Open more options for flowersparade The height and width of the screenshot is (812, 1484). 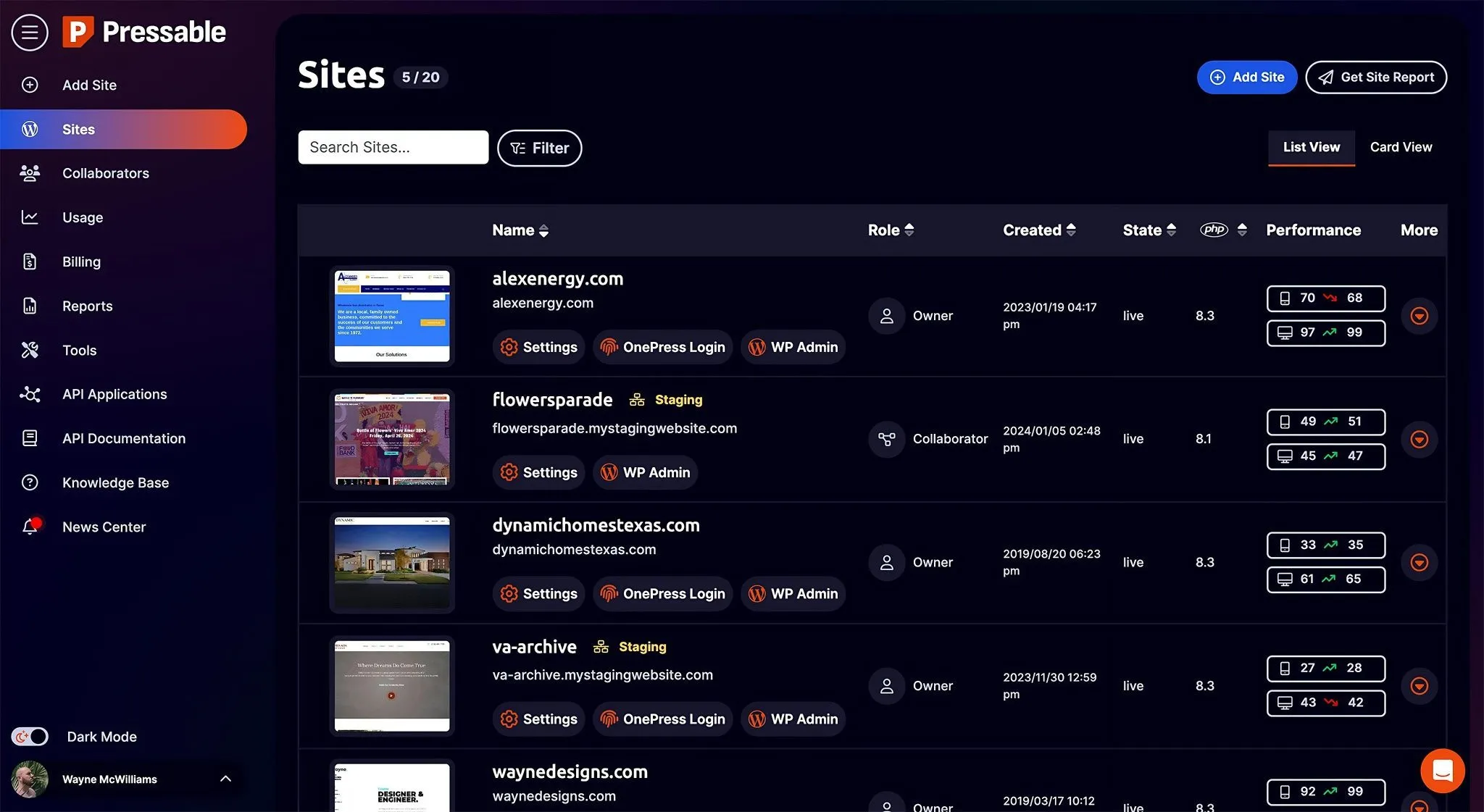(x=1419, y=439)
